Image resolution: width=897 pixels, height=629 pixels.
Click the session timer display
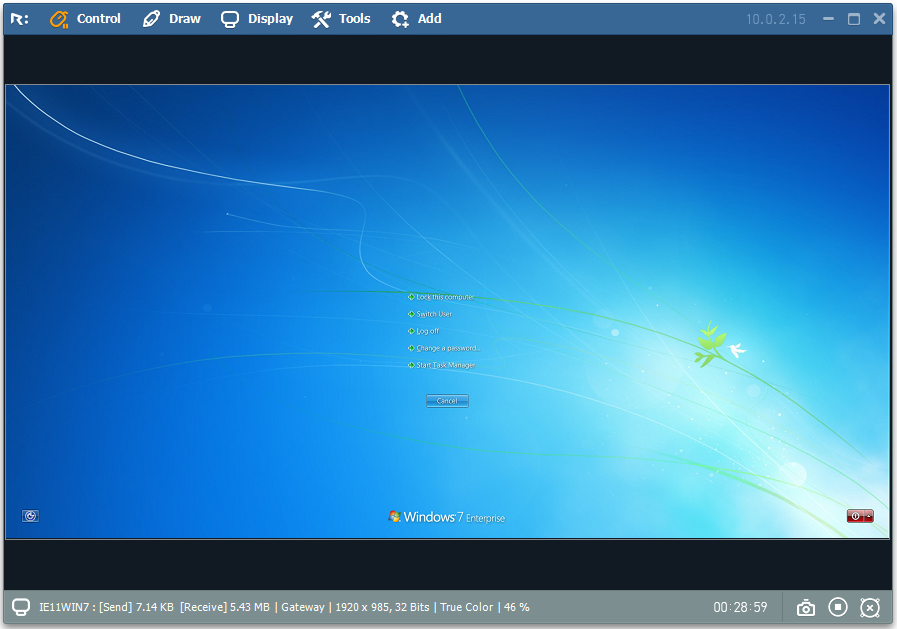[740, 607]
